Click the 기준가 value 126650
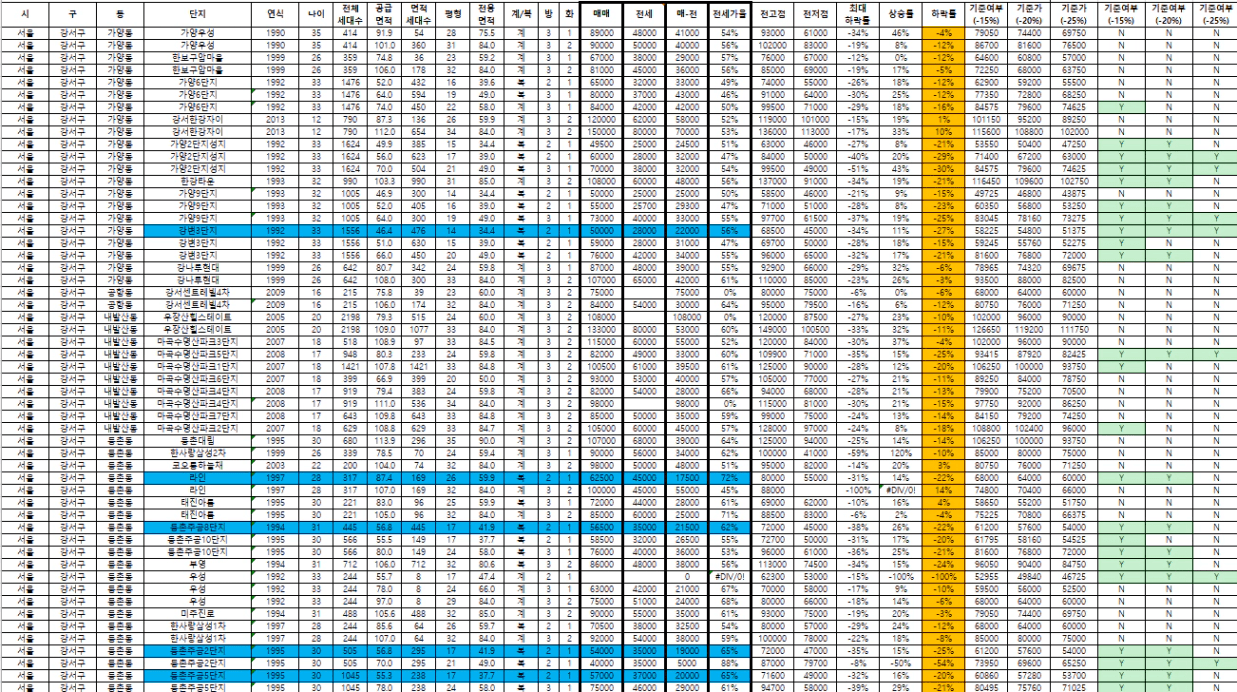 (989, 328)
